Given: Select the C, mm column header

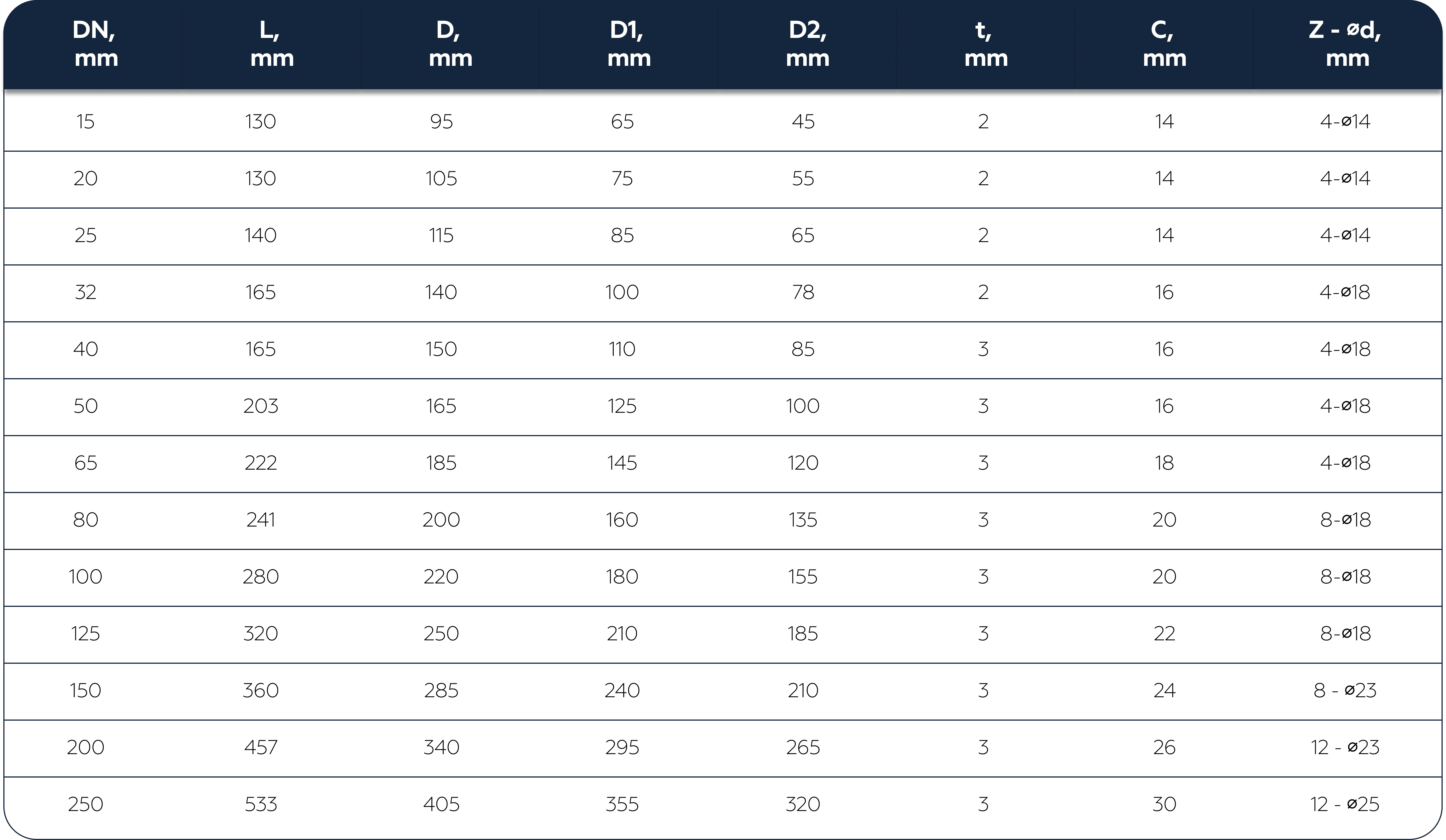Looking at the screenshot, I should tap(1164, 44).
